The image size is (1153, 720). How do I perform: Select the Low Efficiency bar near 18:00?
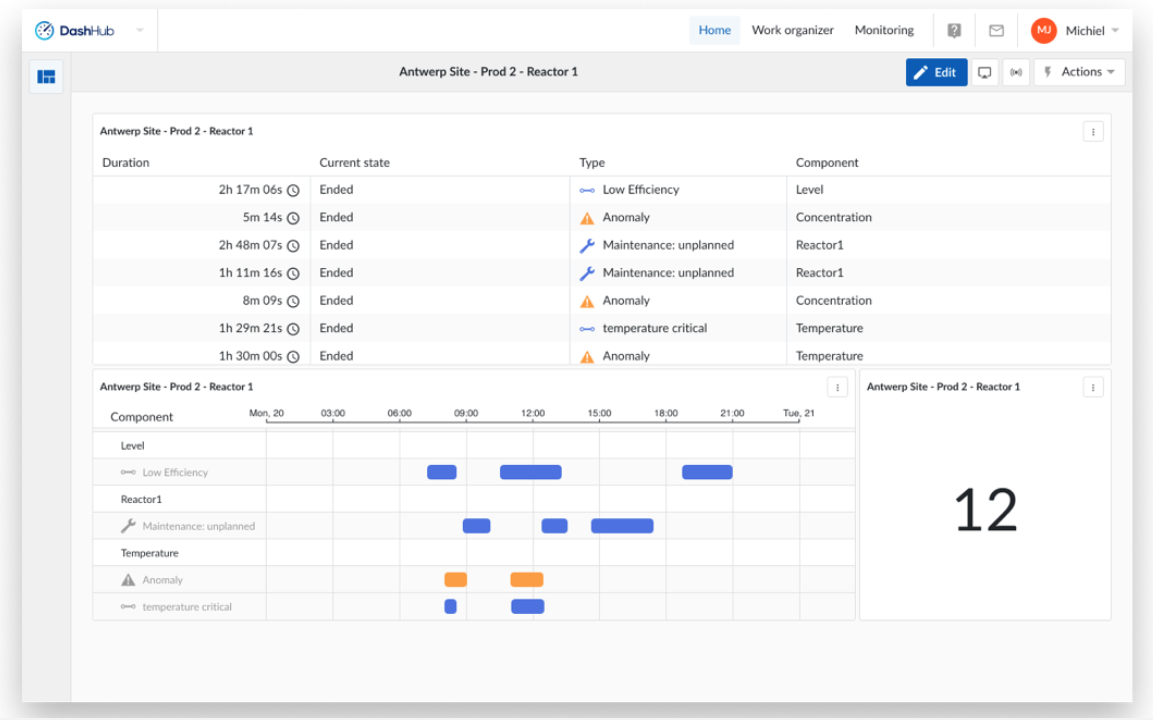[707, 472]
